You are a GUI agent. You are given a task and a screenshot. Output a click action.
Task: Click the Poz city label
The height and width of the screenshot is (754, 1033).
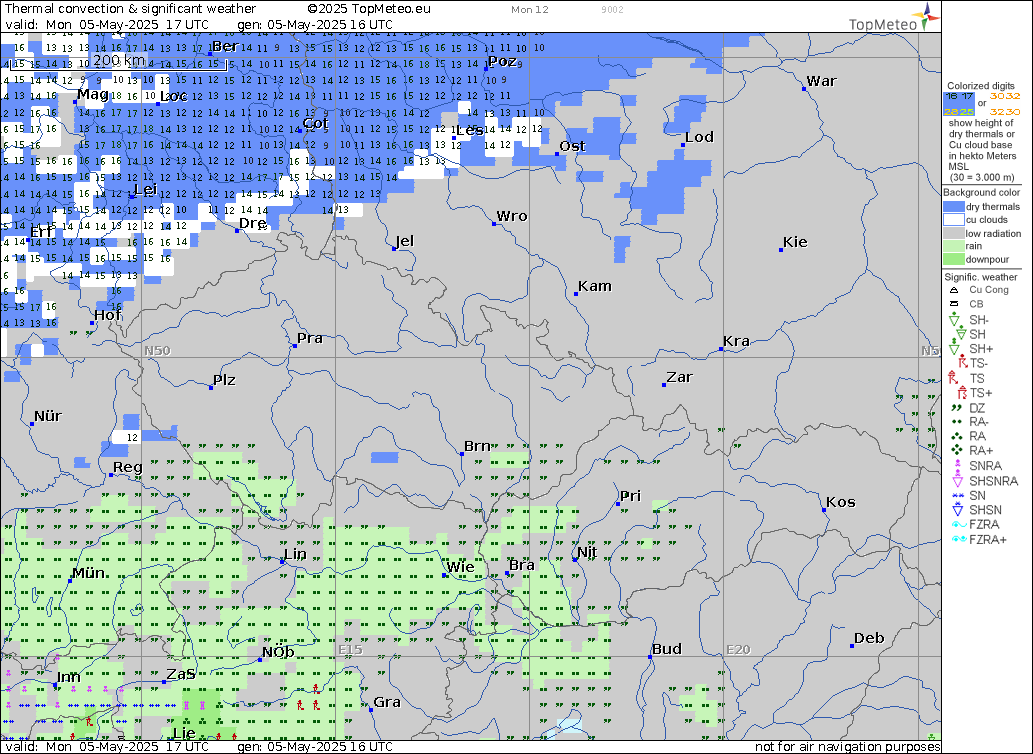click(x=503, y=61)
